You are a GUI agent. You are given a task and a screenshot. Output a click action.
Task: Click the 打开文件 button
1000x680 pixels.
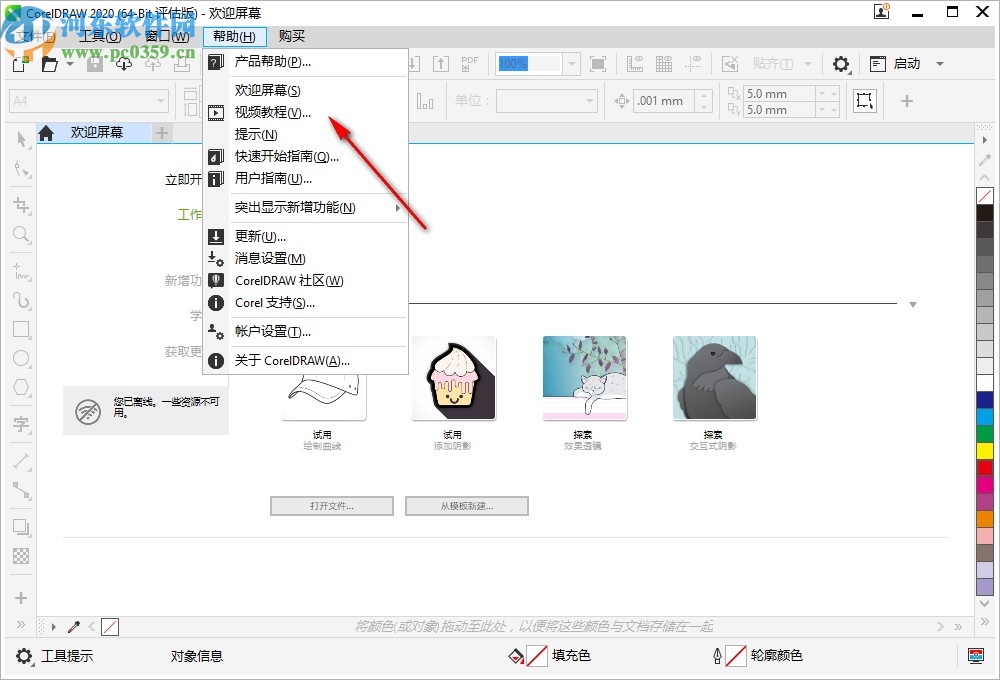(331, 505)
